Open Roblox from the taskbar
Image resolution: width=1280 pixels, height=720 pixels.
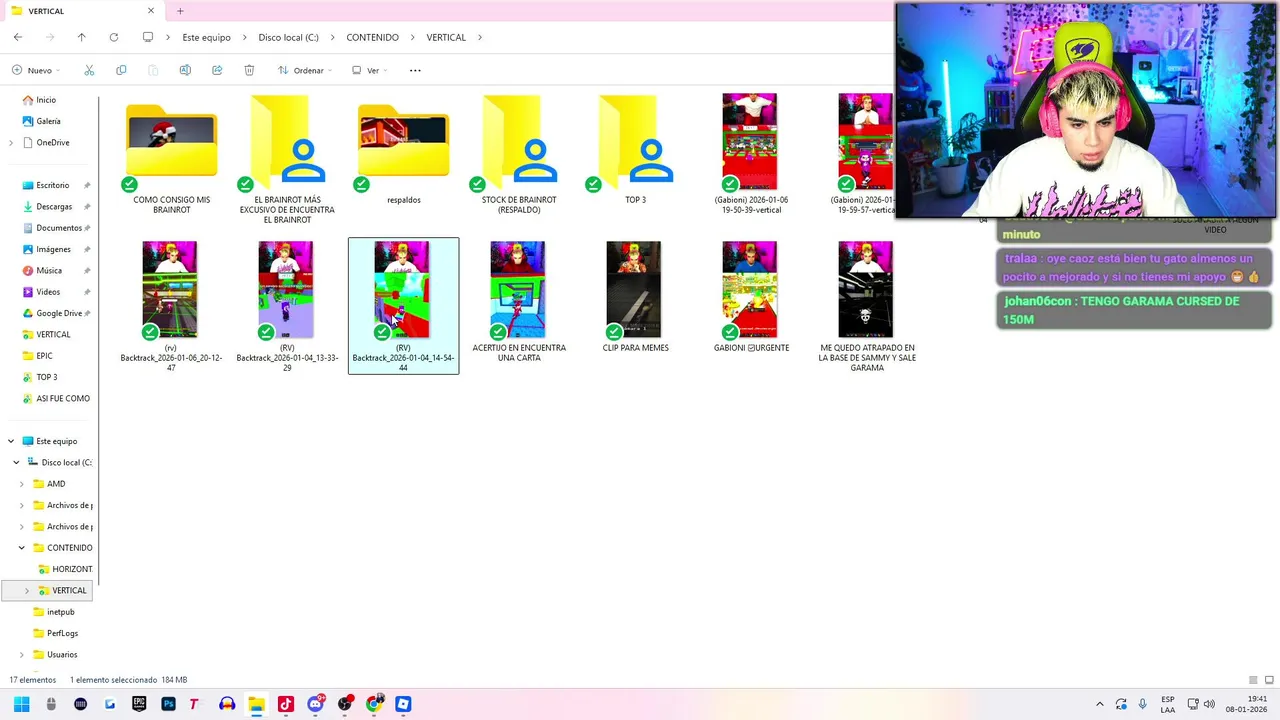[x=403, y=704]
